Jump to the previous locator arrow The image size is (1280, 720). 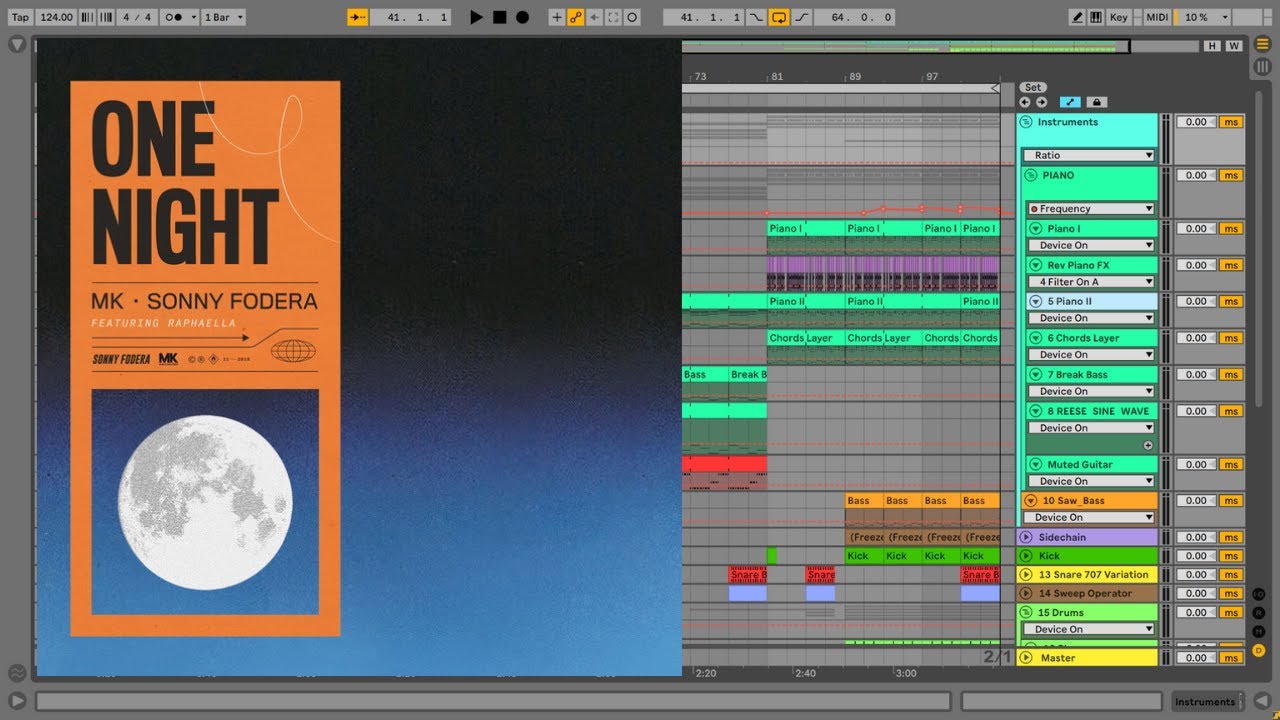click(1025, 102)
